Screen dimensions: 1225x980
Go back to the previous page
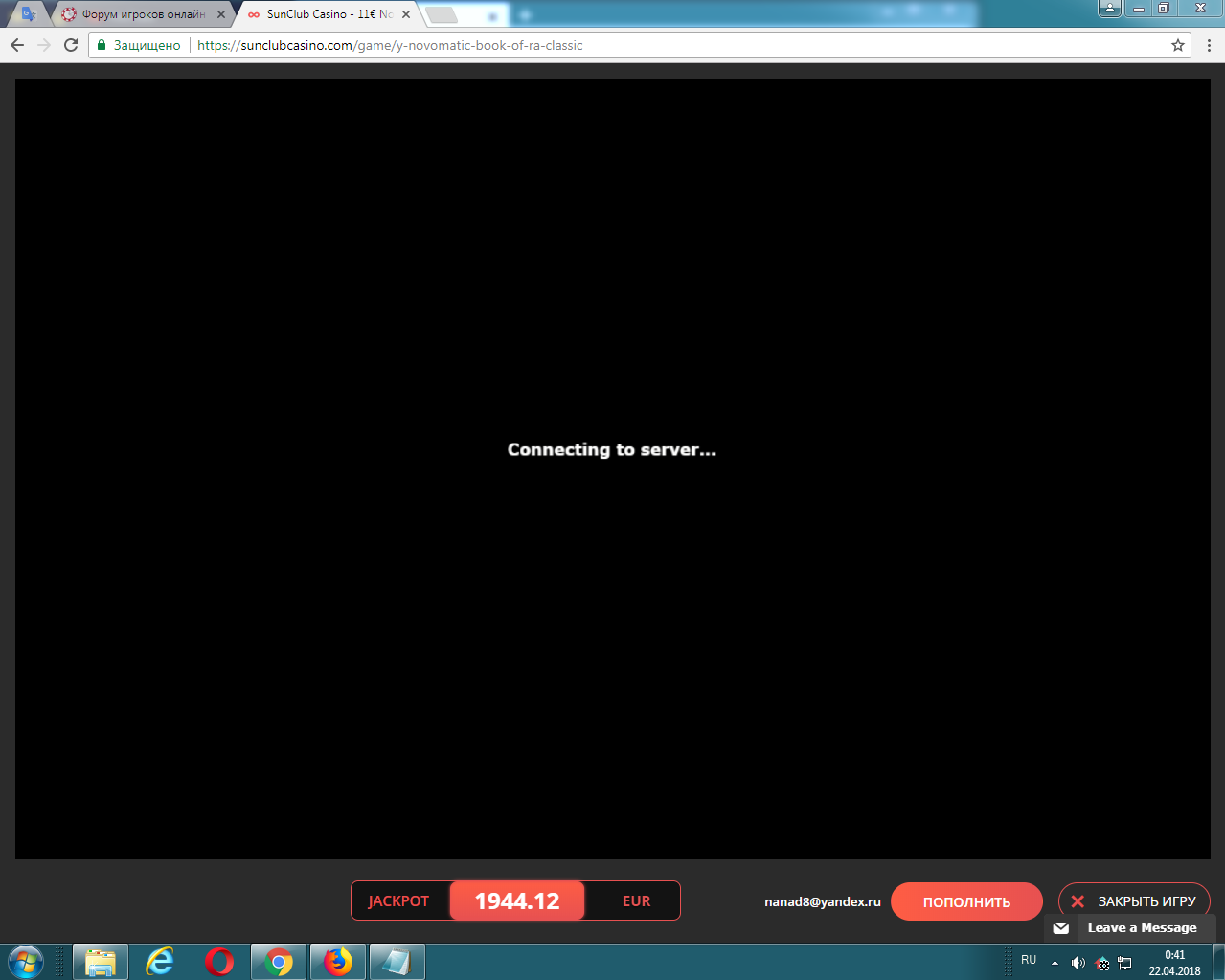(17, 45)
